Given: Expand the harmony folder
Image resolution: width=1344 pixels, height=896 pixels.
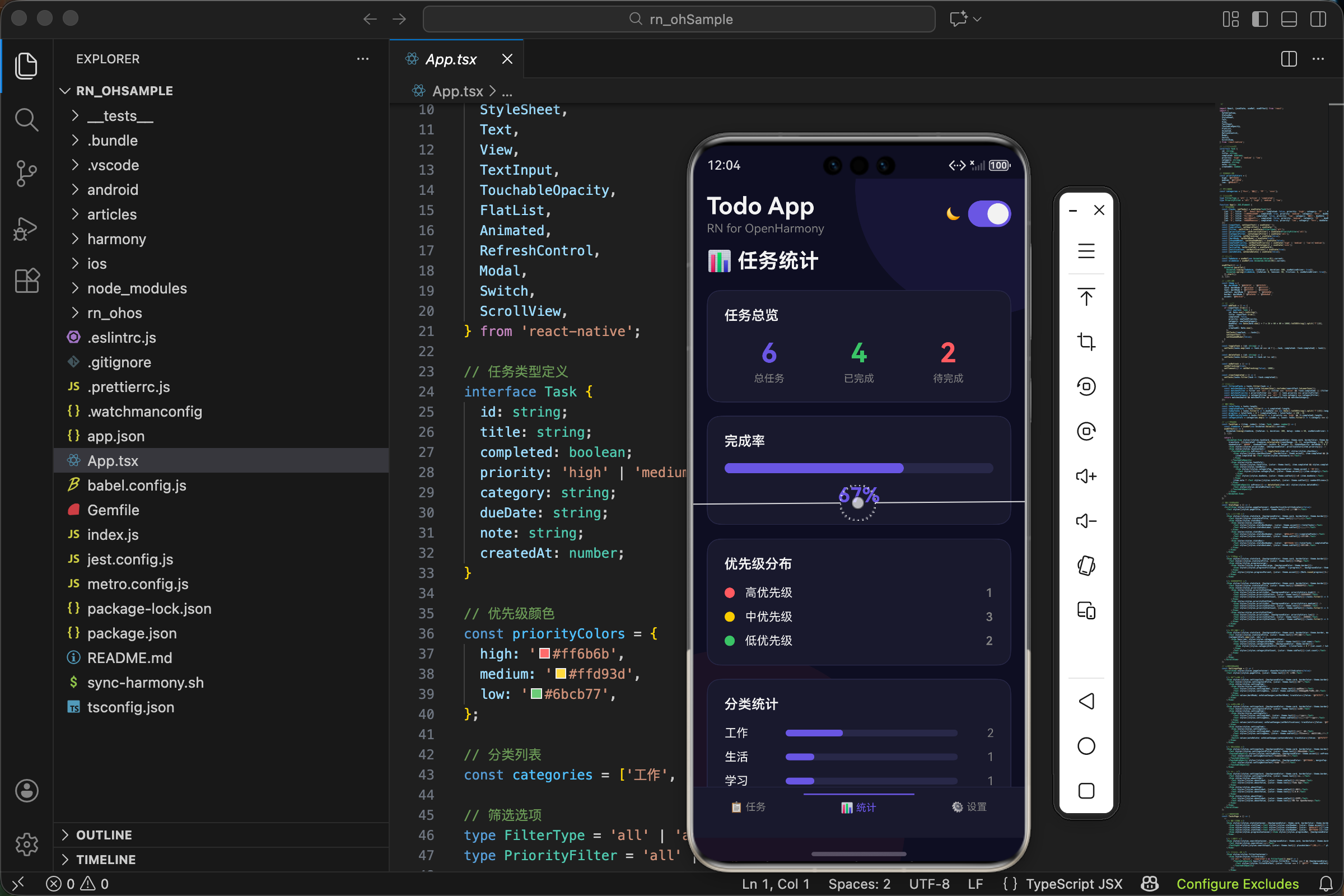Looking at the screenshot, I should pos(116,239).
